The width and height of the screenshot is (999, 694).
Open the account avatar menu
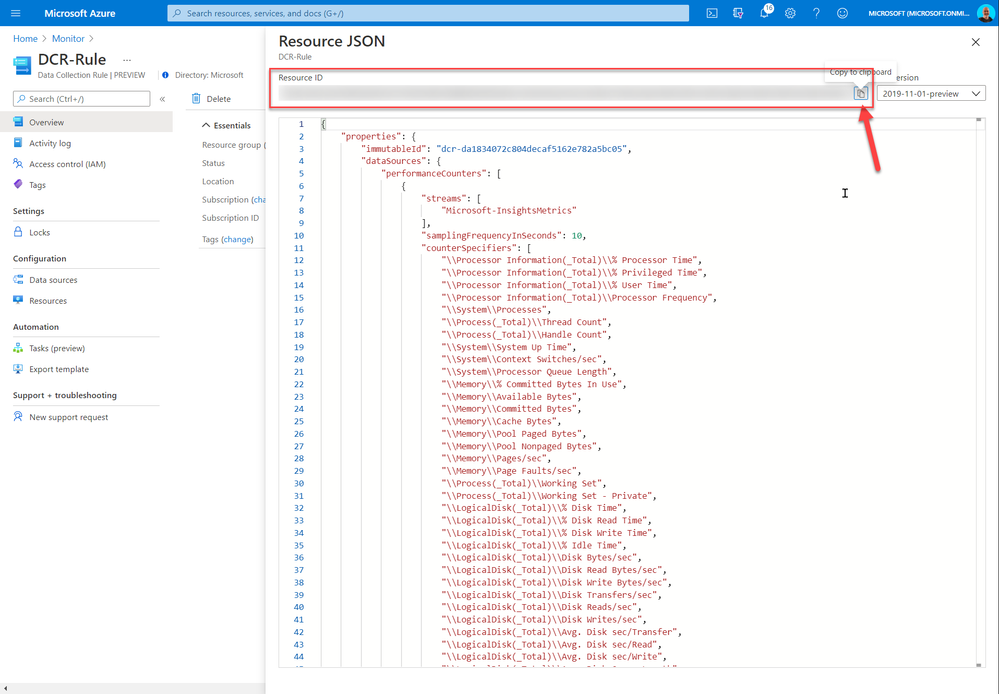(985, 13)
